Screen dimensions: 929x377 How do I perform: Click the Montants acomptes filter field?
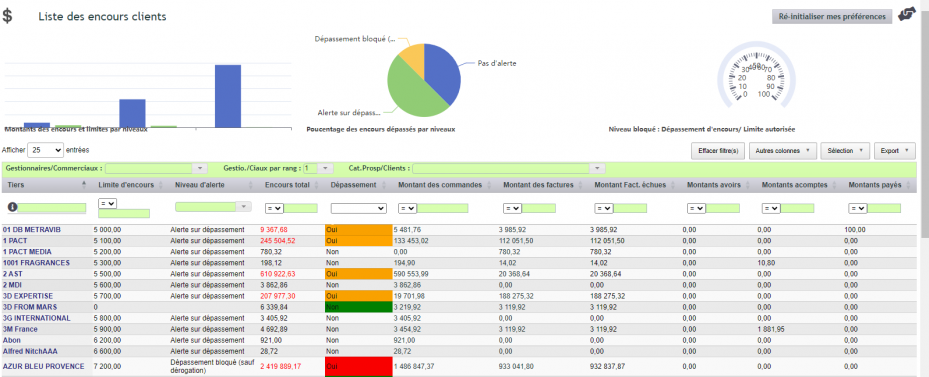tap(798, 209)
